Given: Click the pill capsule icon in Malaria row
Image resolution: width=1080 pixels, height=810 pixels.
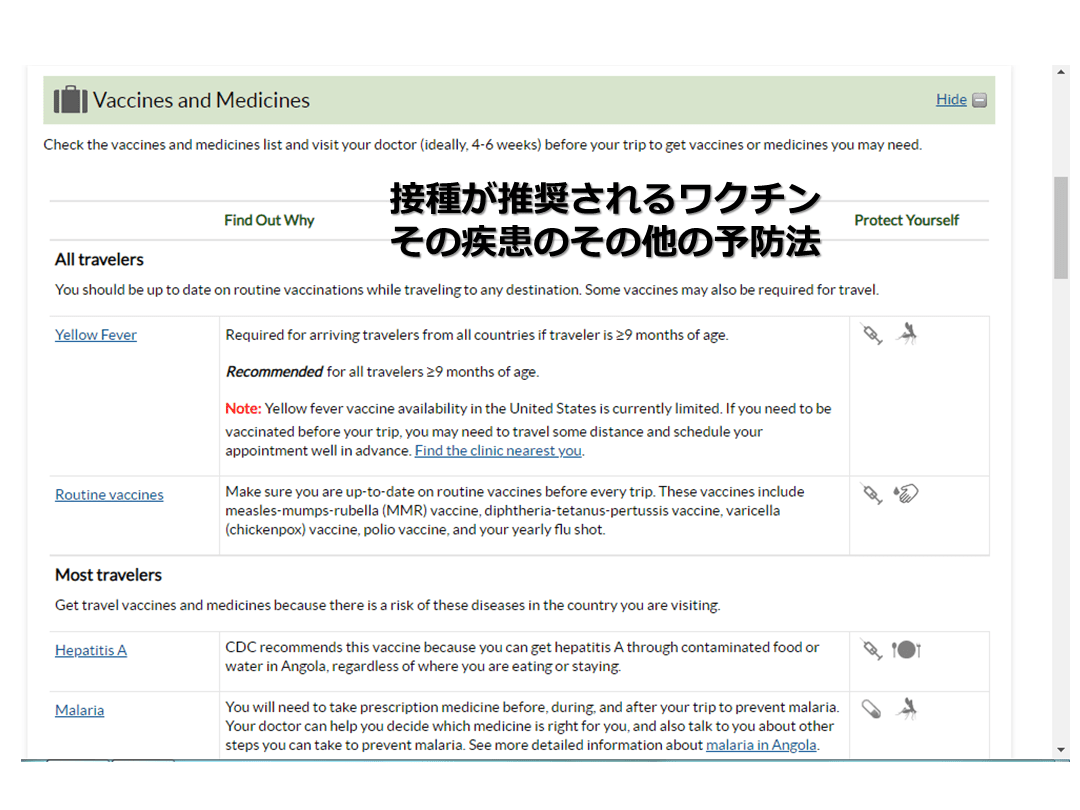Looking at the screenshot, I should 872,710.
